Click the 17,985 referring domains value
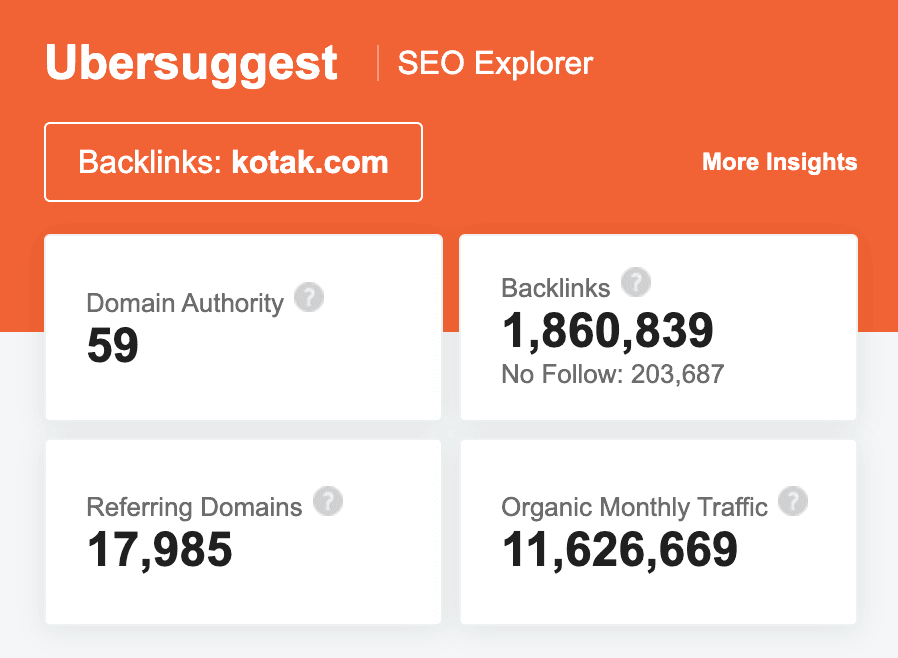898x658 pixels. [x=157, y=549]
